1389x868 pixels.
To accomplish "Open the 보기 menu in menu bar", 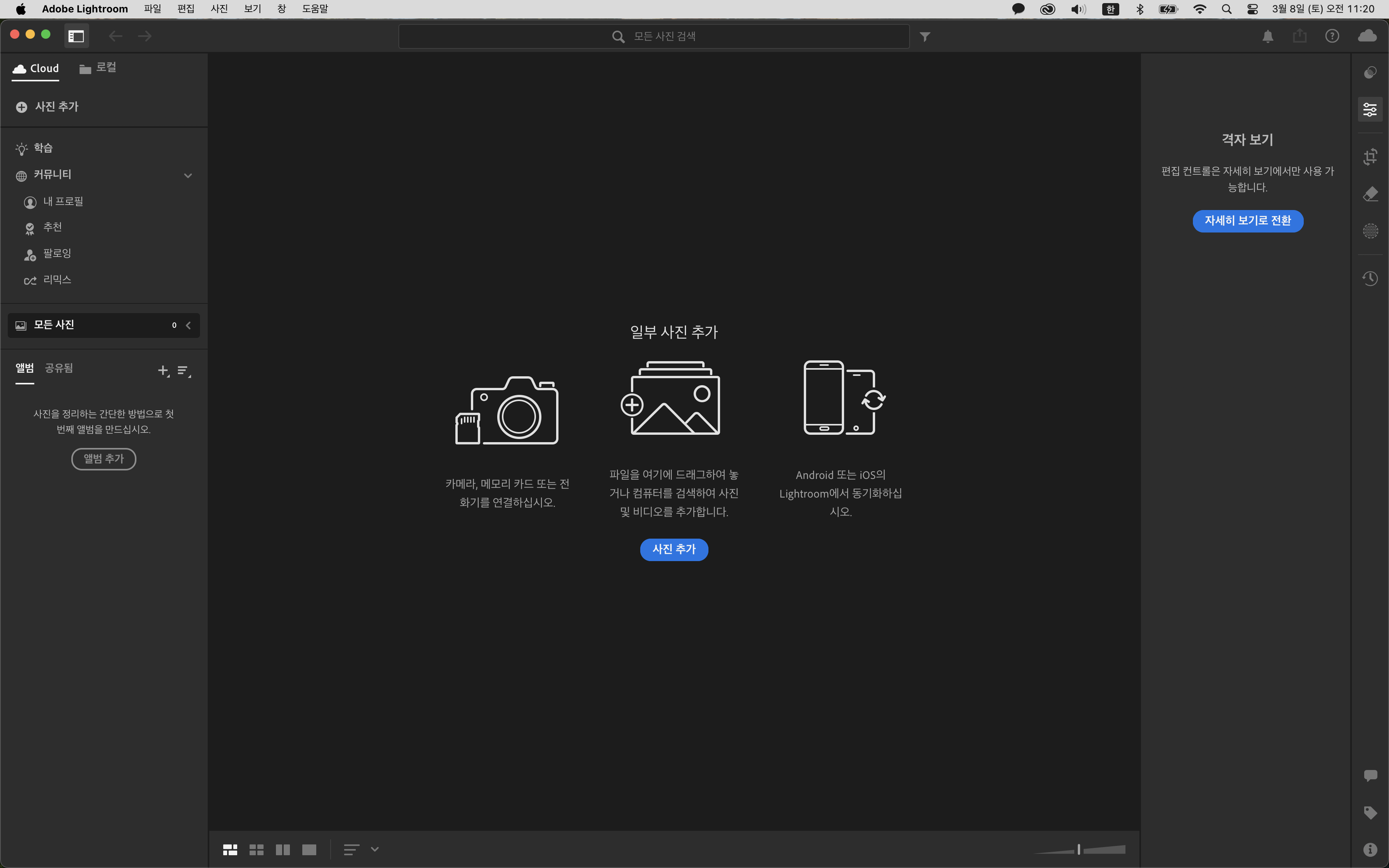I will (252, 9).
